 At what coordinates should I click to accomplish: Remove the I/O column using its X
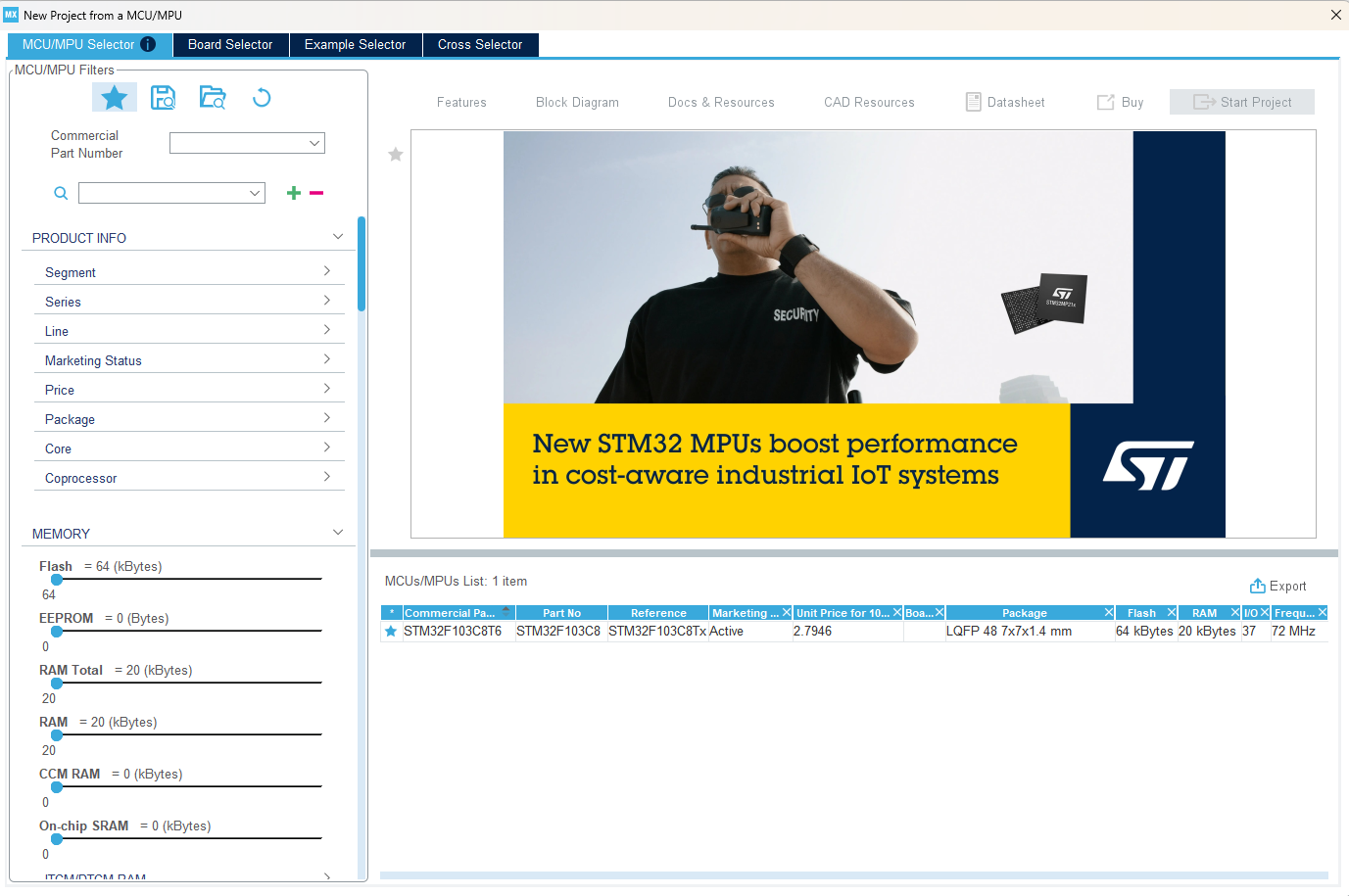click(x=1265, y=612)
